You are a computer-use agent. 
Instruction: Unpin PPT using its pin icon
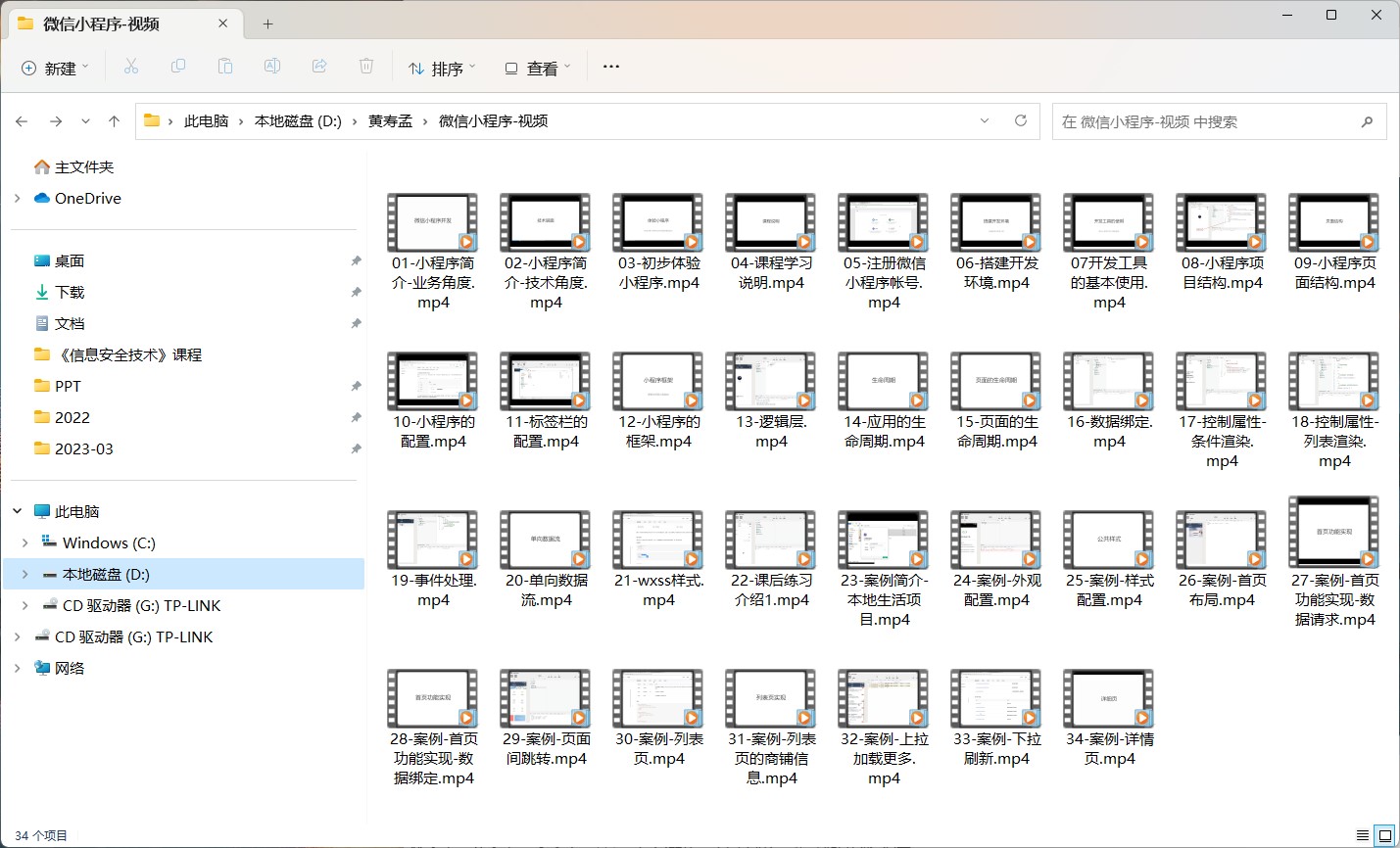pos(356,386)
